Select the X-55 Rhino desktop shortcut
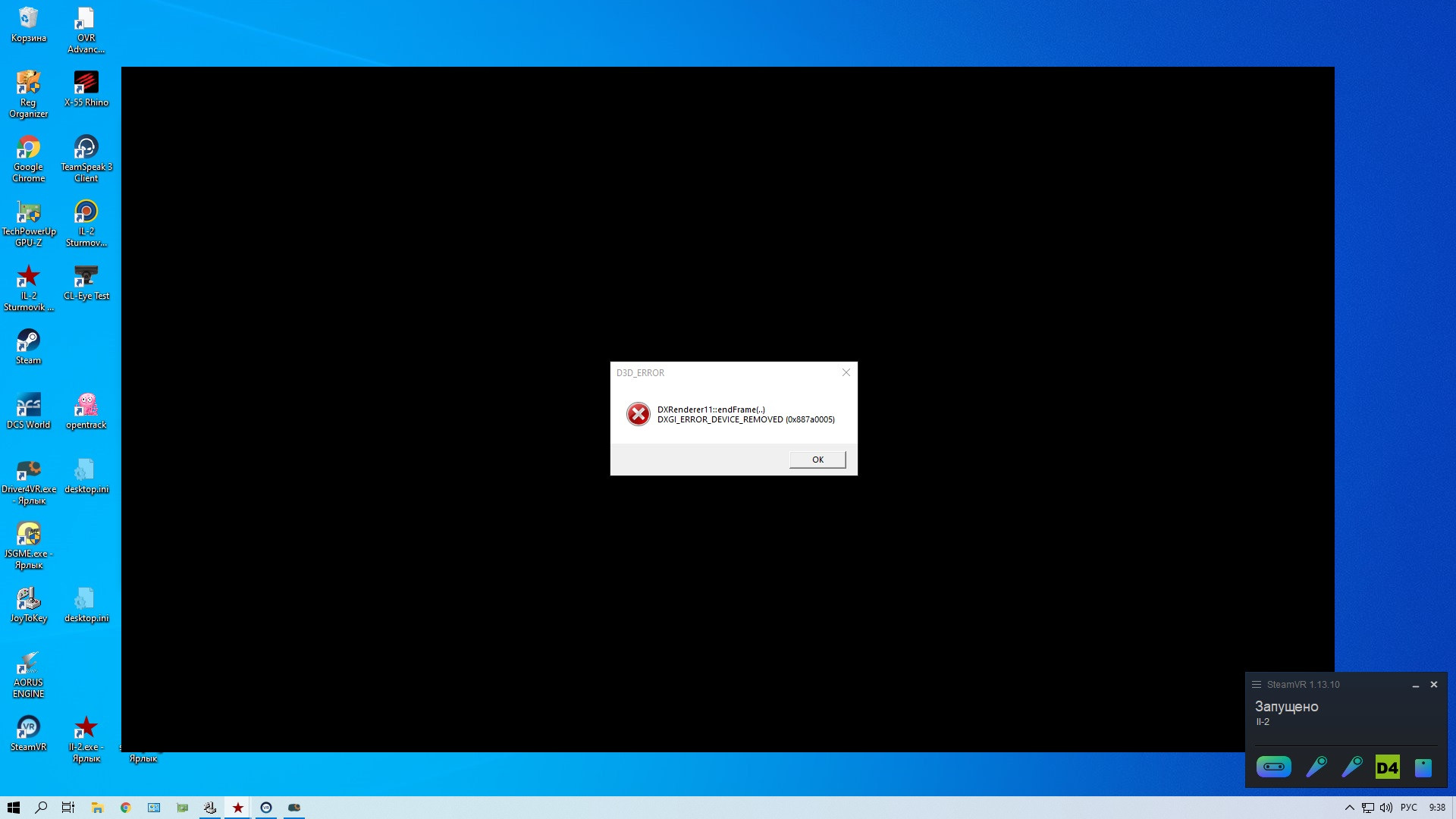Image resolution: width=1456 pixels, height=819 pixels. [86, 89]
